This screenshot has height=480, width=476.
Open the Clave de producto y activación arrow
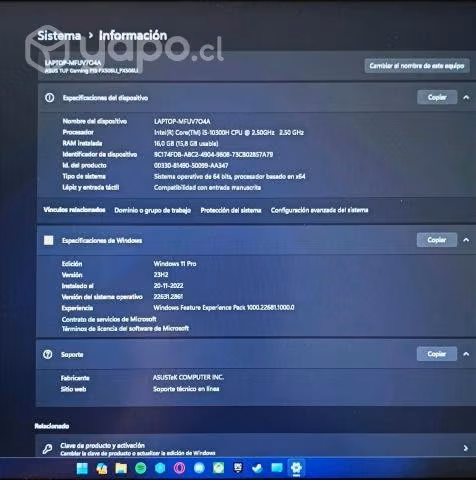pos(466,448)
